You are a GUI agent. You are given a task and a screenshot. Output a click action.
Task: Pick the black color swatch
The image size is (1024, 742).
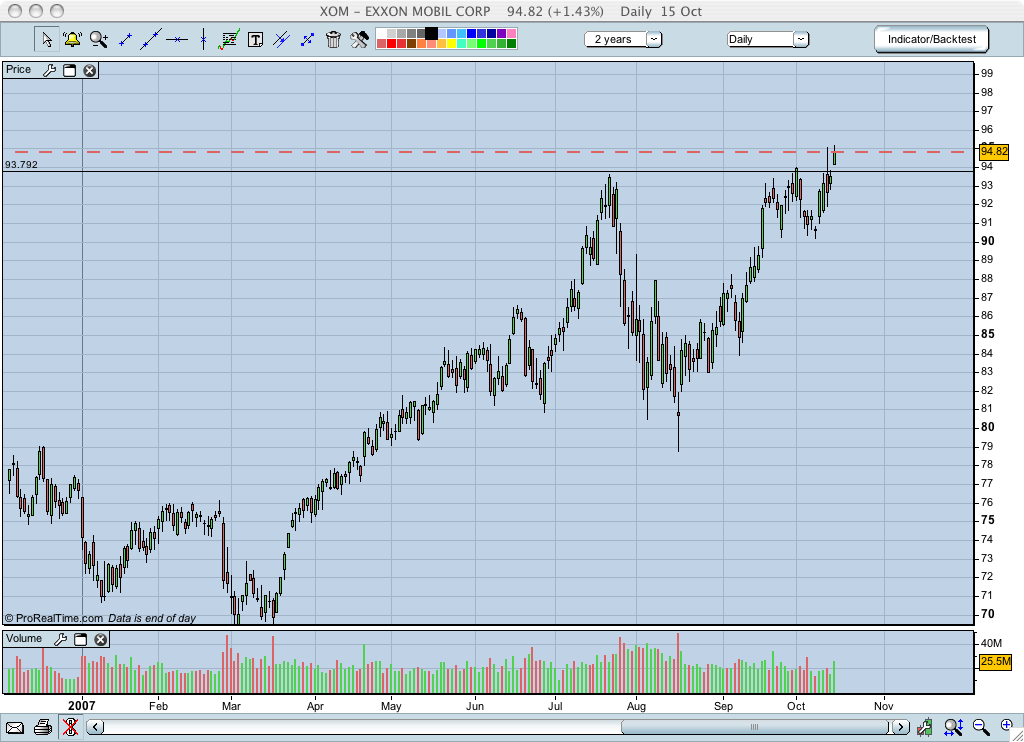click(432, 33)
